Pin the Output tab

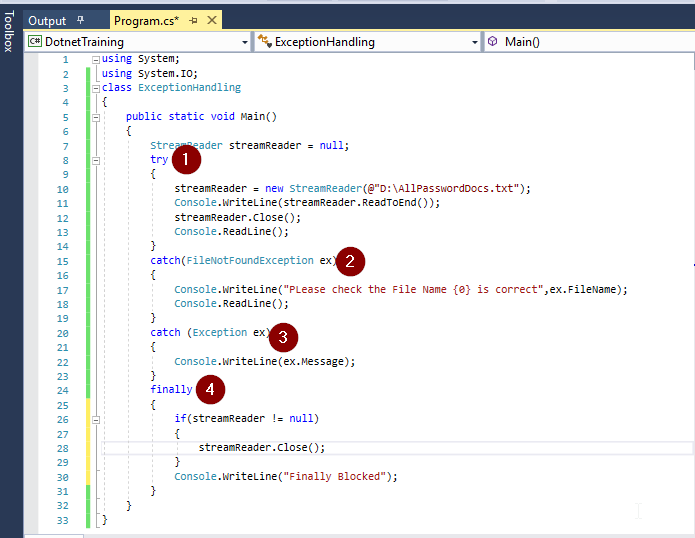click(x=80, y=20)
